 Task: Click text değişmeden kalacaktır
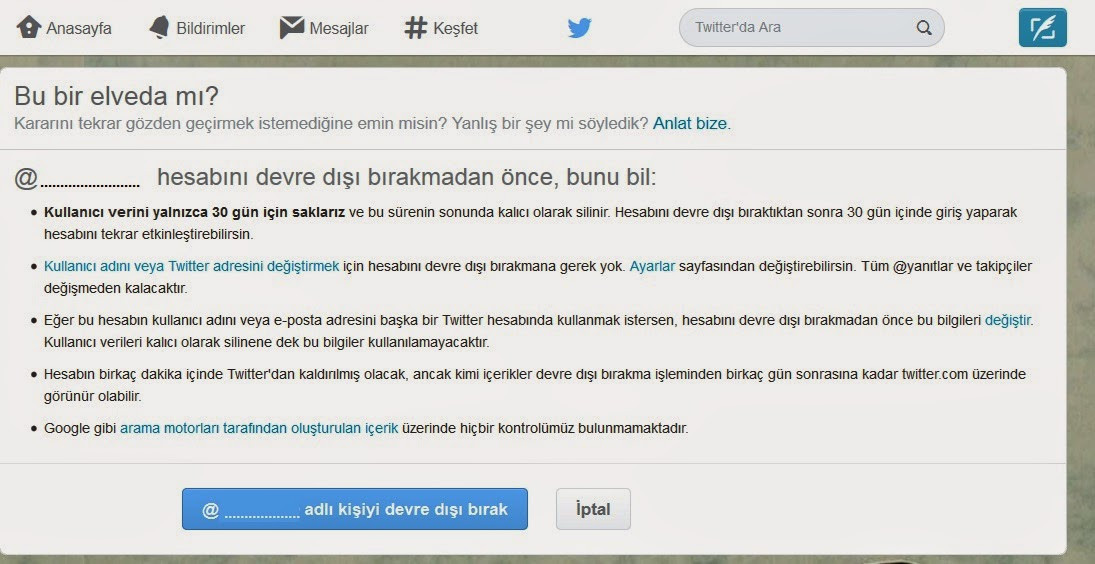tap(115, 288)
